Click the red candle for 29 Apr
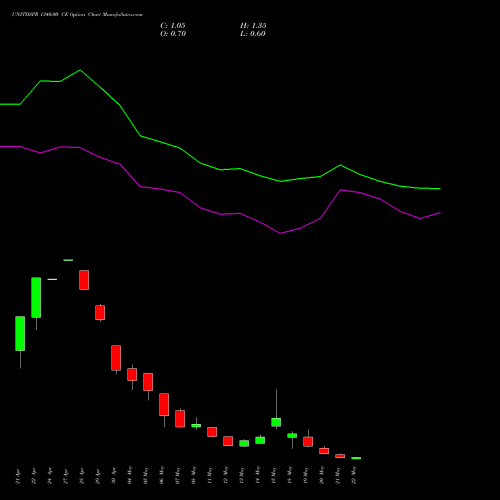Viewport: 500px width, 500px height. coord(100,313)
